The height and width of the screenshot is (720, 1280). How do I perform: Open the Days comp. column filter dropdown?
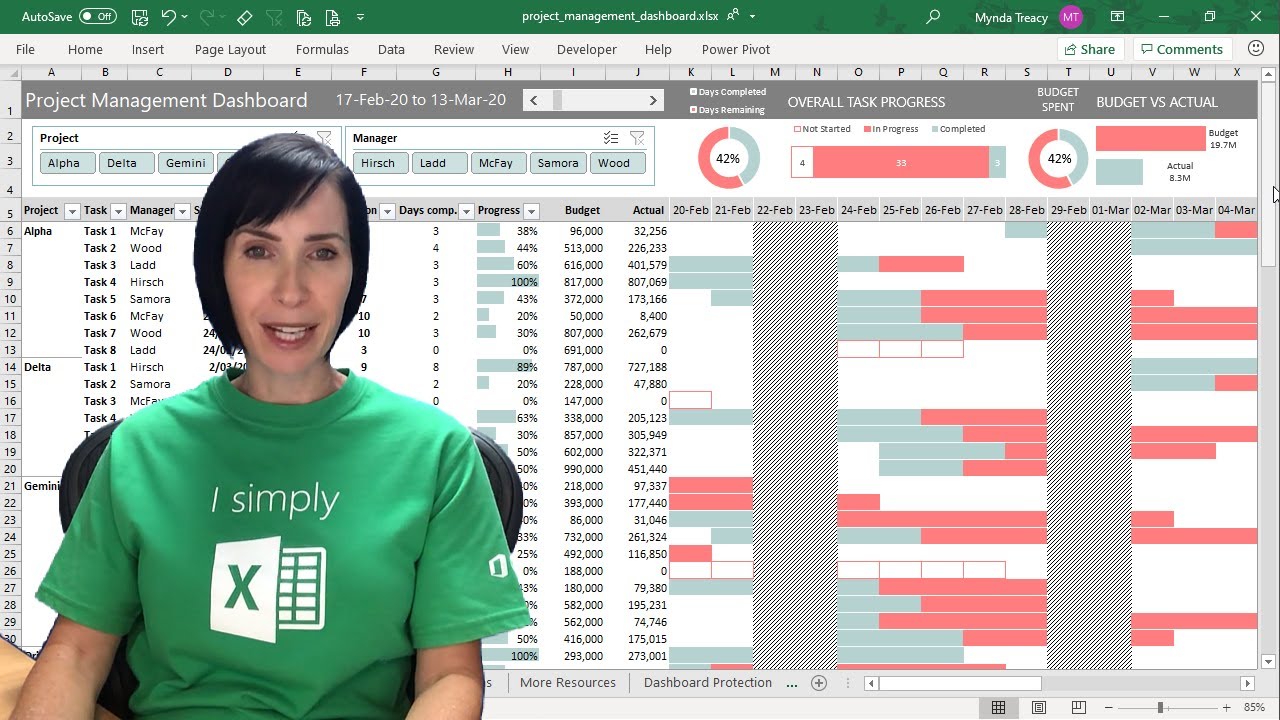point(466,211)
